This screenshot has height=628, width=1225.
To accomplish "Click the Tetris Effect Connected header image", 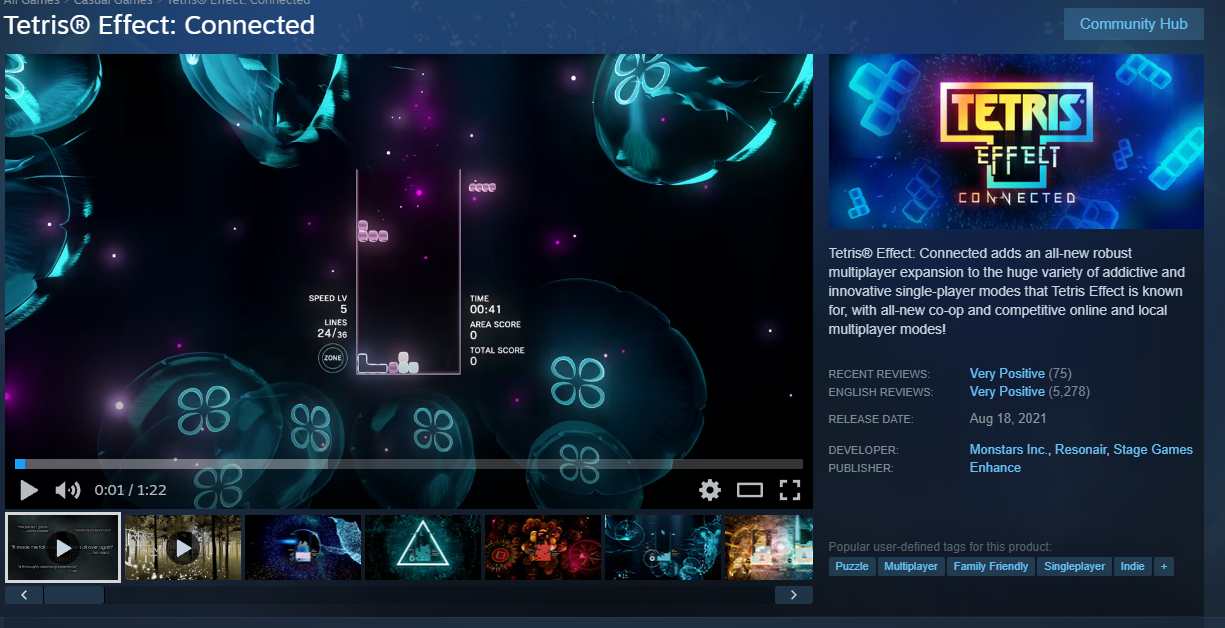I will pos(1016,142).
